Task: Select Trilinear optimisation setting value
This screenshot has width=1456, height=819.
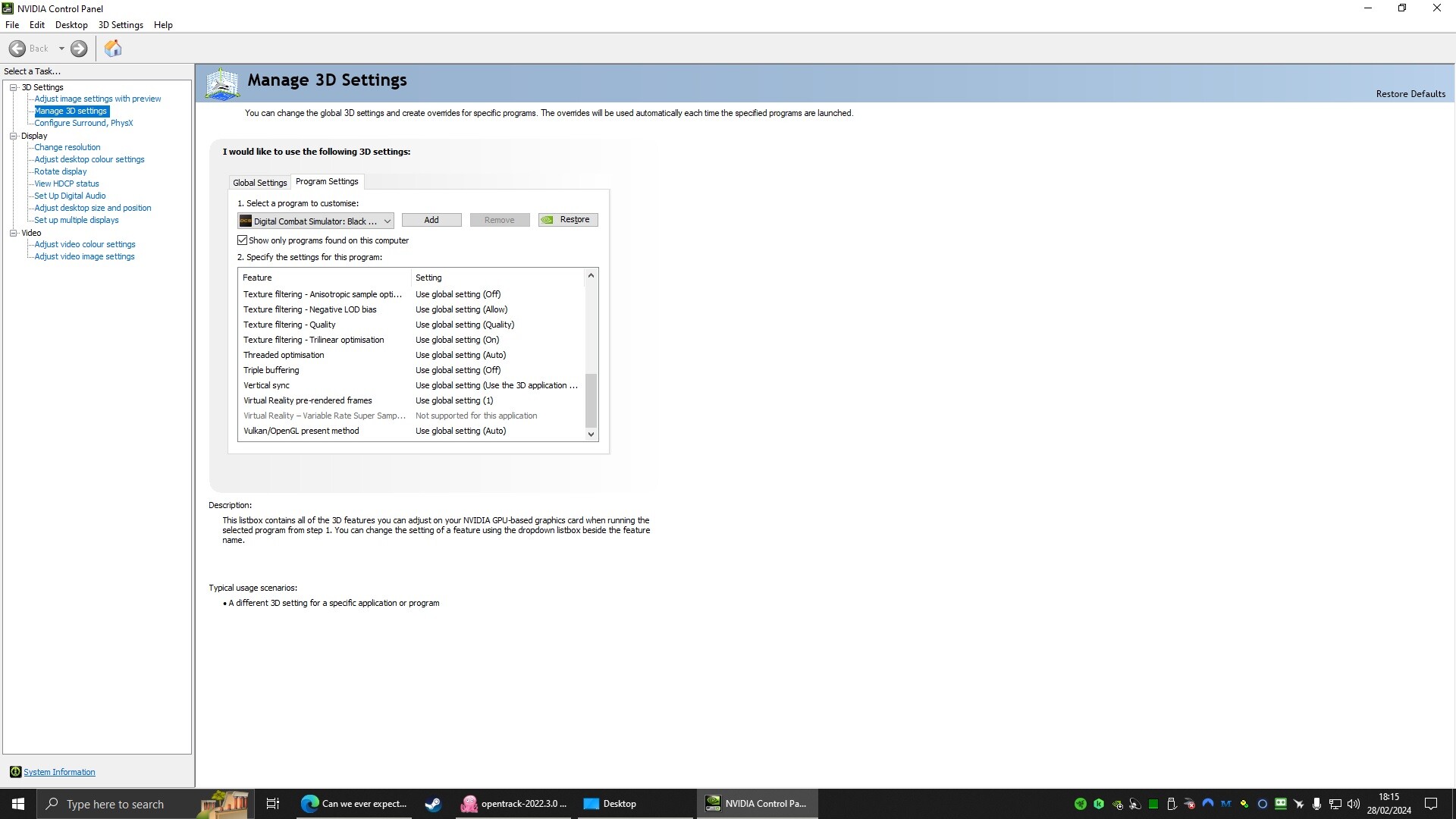Action: pos(457,340)
